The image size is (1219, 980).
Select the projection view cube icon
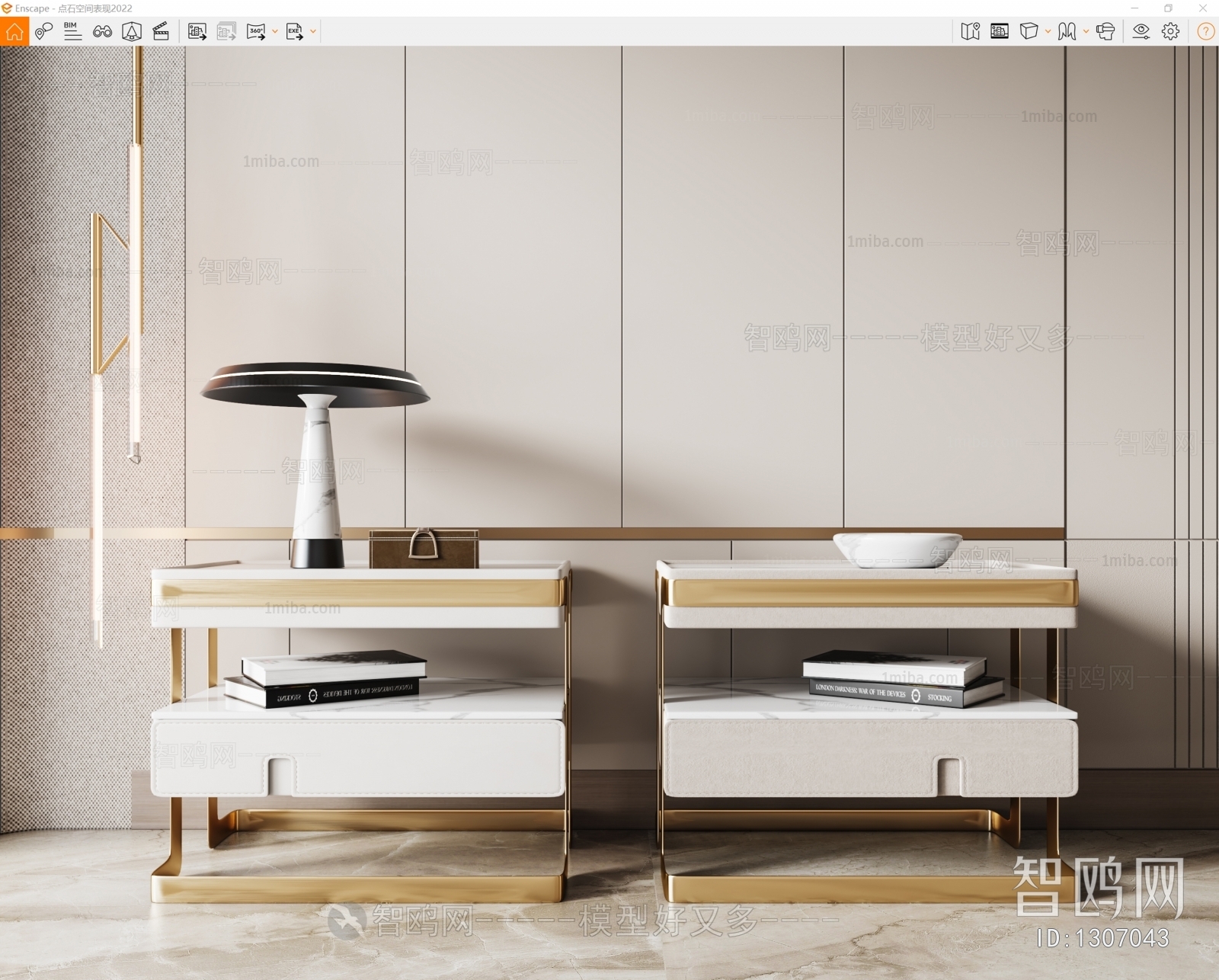[x=1029, y=31]
